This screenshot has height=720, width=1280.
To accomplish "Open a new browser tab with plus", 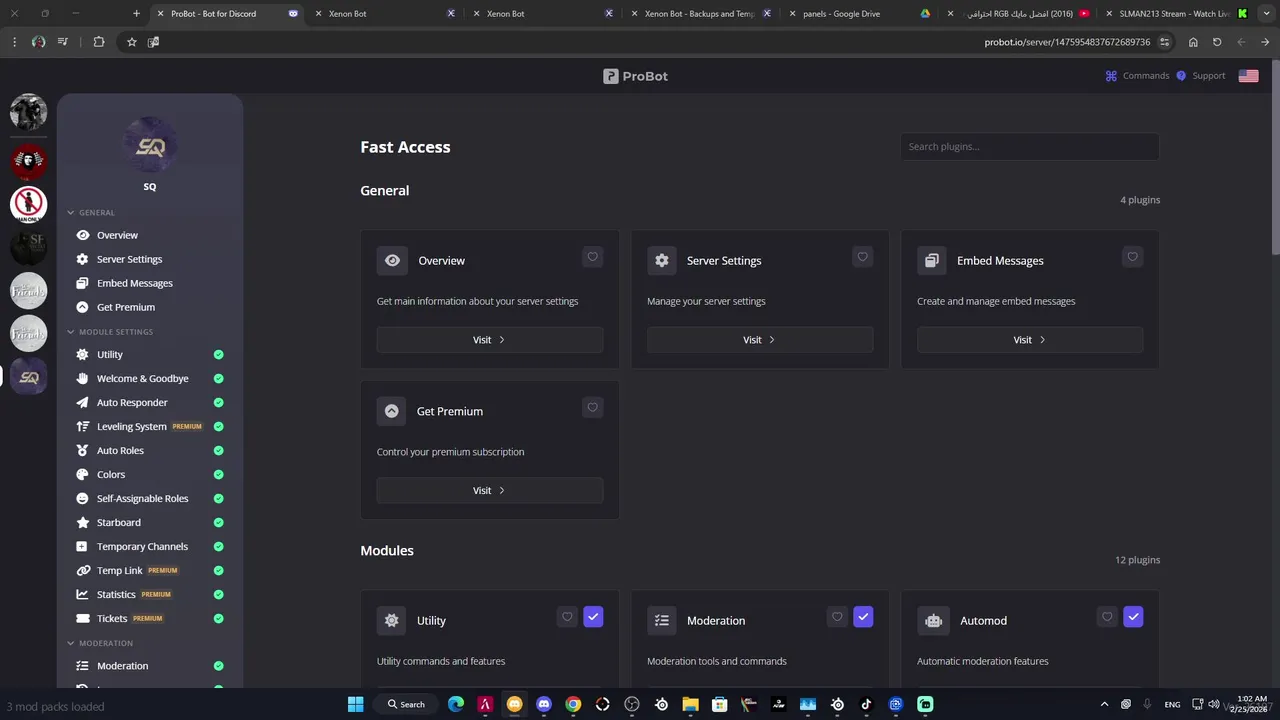I will [x=137, y=14].
